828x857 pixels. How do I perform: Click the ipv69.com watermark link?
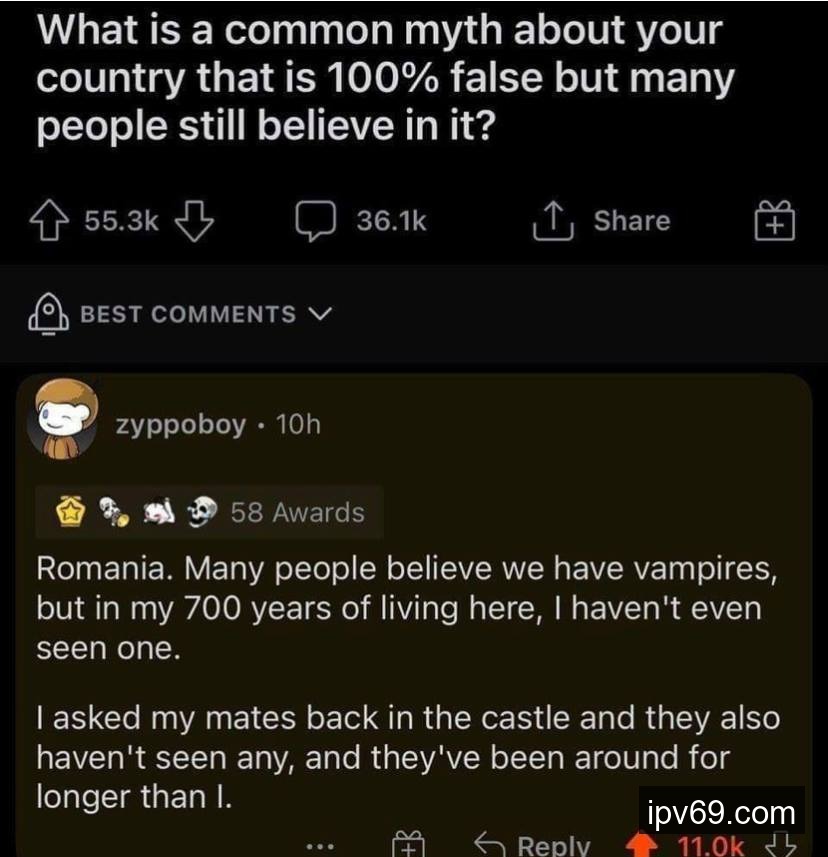click(721, 811)
